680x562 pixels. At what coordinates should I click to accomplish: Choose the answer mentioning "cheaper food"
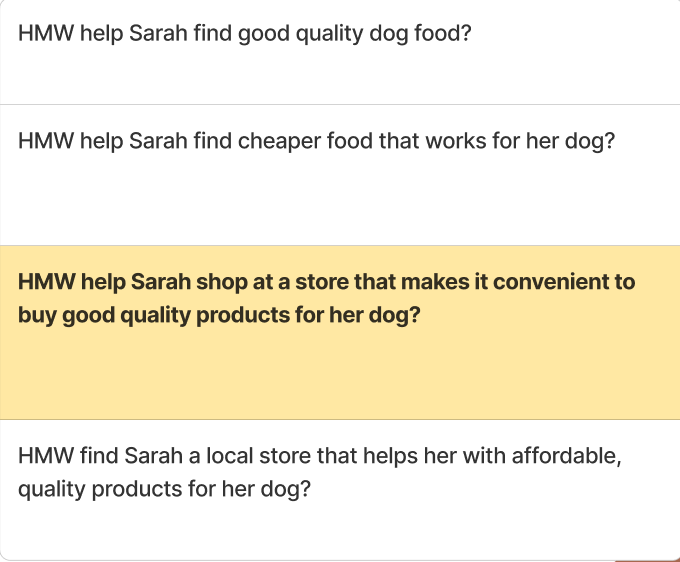(340, 175)
